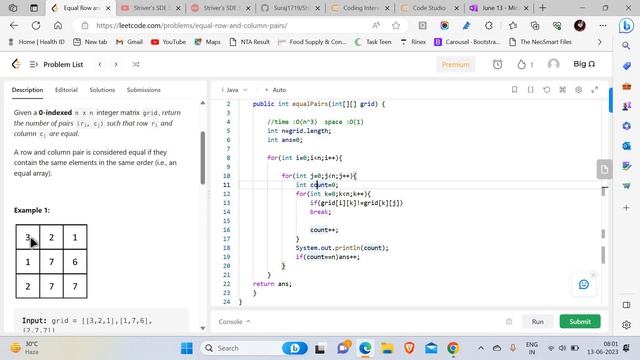Open the Gmail bookmark
This screenshot has height=360, width=640.
coord(129,42)
